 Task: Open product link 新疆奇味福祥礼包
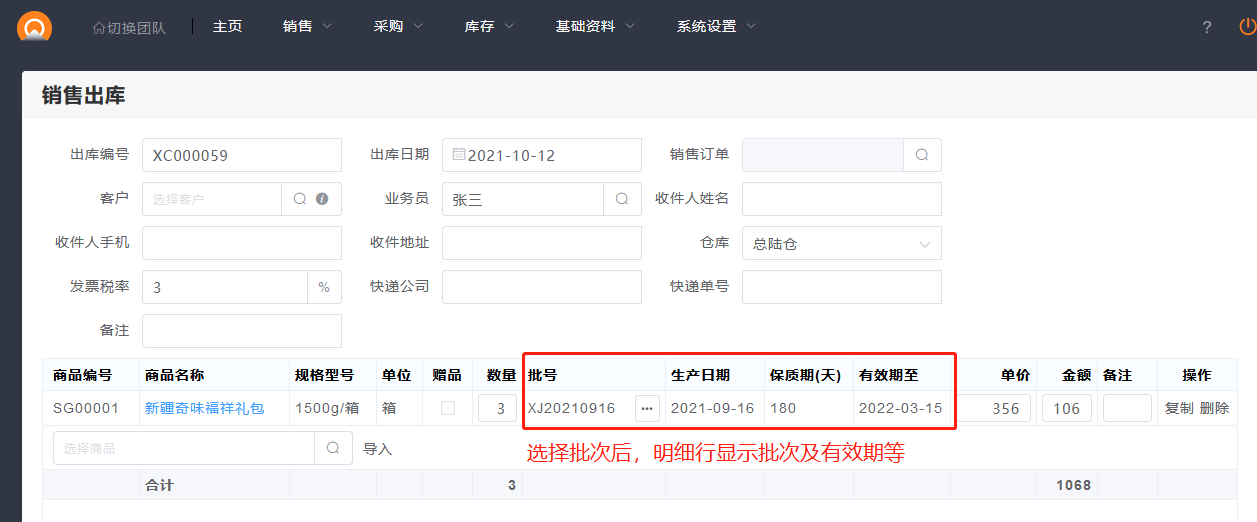point(204,408)
